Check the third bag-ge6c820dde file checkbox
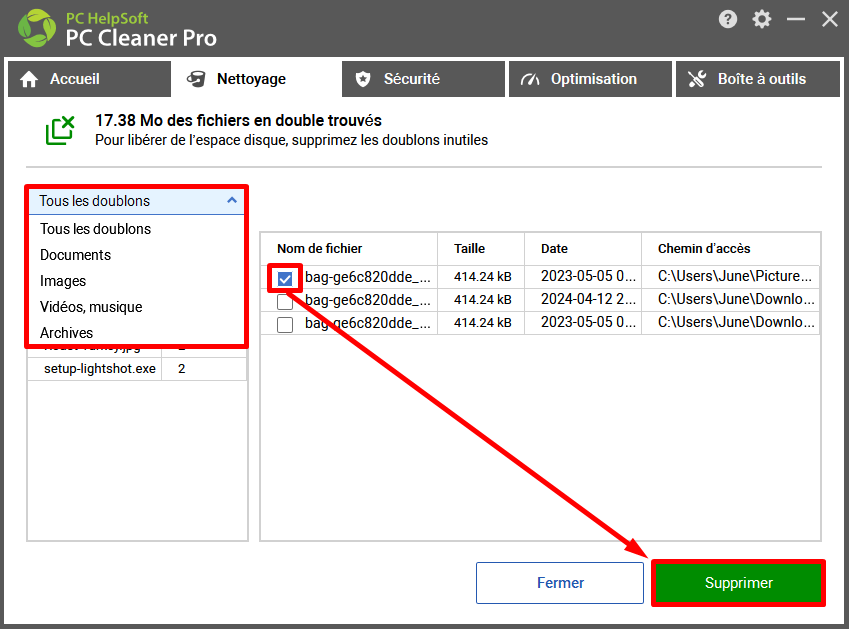Viewport: 849px width, 629px height. click(285, 325)
